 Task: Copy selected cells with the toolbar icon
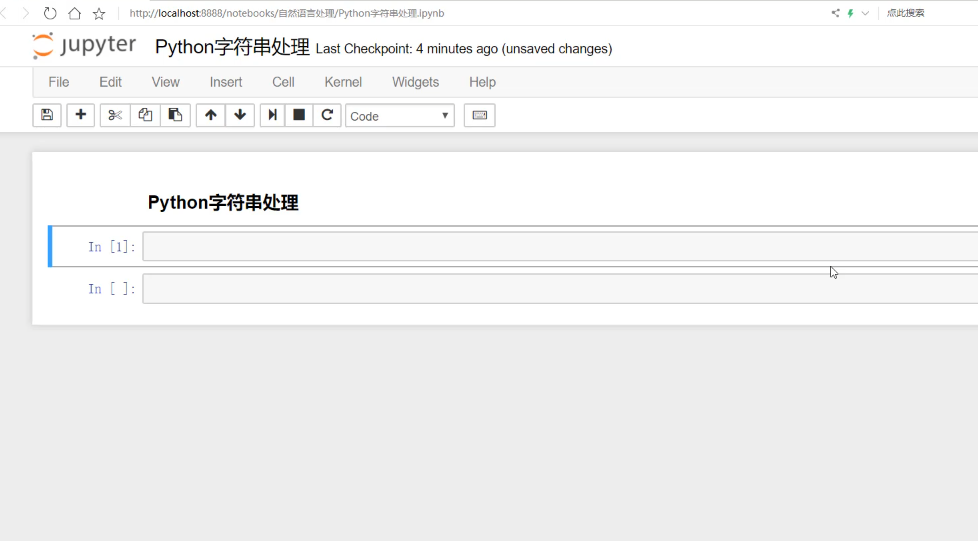pos(145,115)
